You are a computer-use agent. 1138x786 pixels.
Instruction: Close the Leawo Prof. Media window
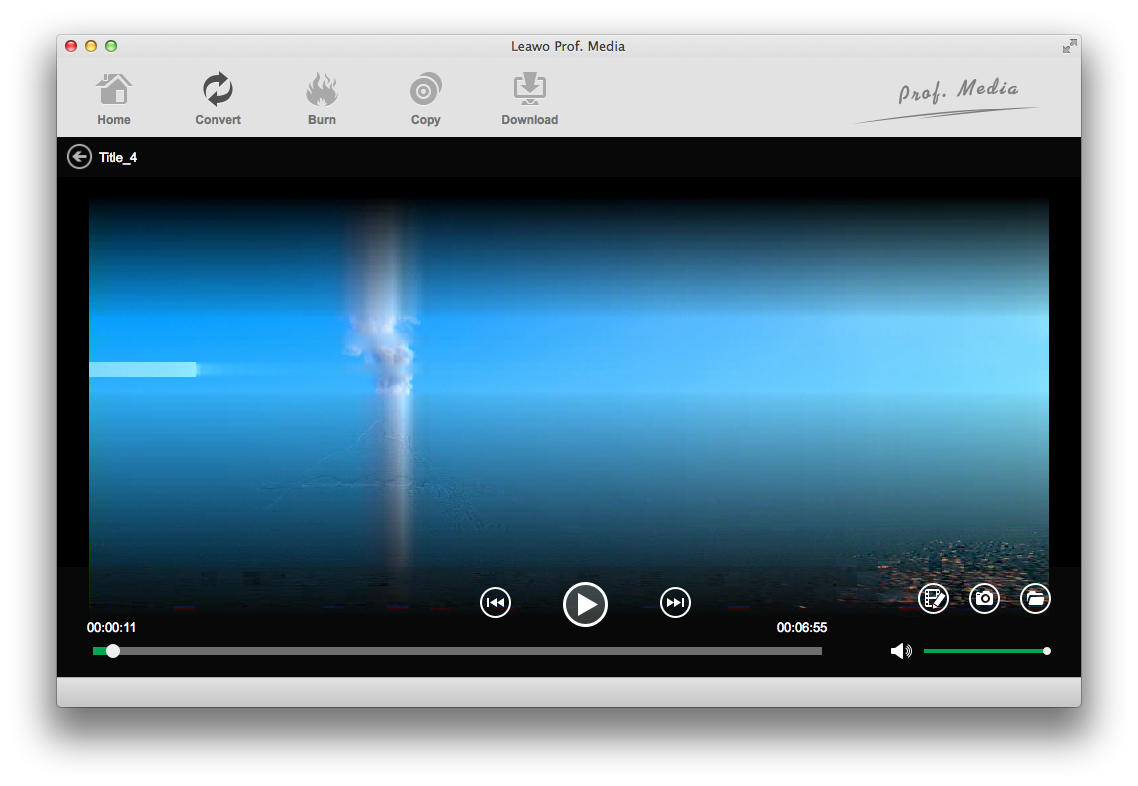click(71, 46)
